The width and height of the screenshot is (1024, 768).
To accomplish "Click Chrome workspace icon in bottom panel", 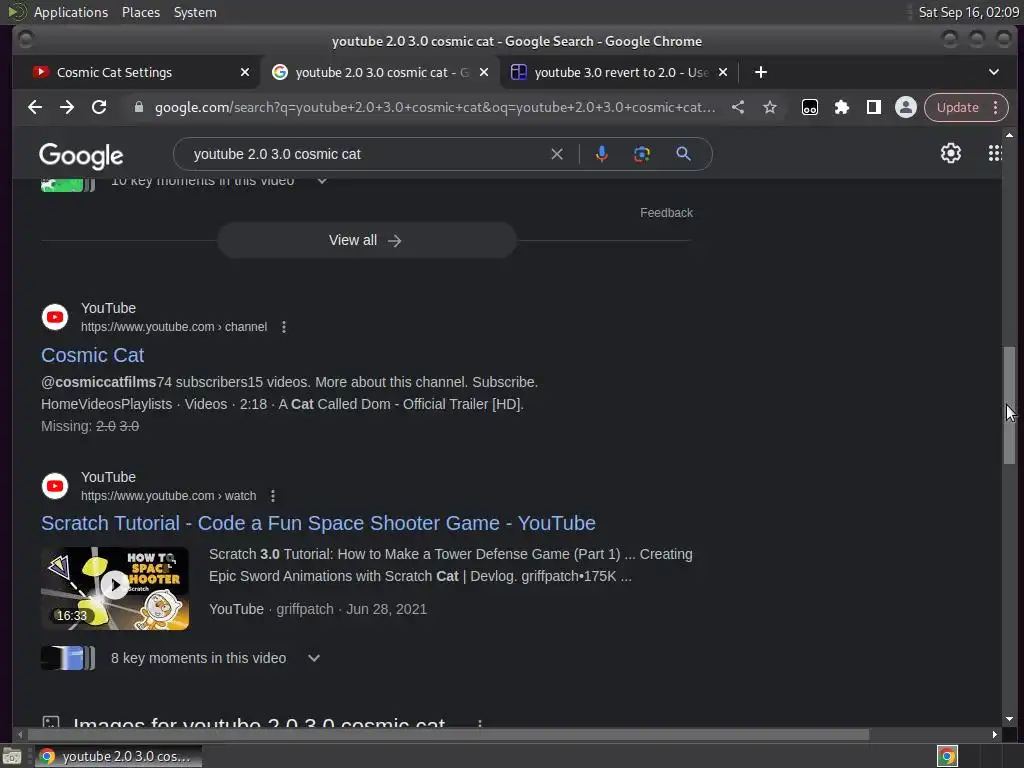I will 947,756.
